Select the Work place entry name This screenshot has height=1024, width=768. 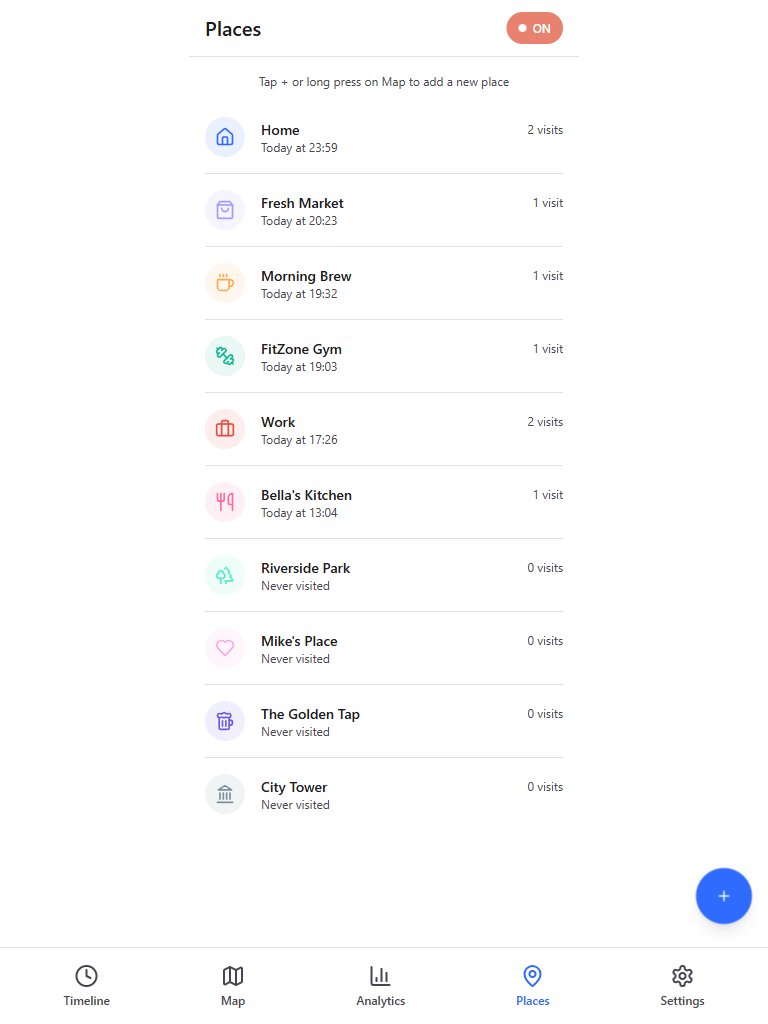click(x=278, y=422)
